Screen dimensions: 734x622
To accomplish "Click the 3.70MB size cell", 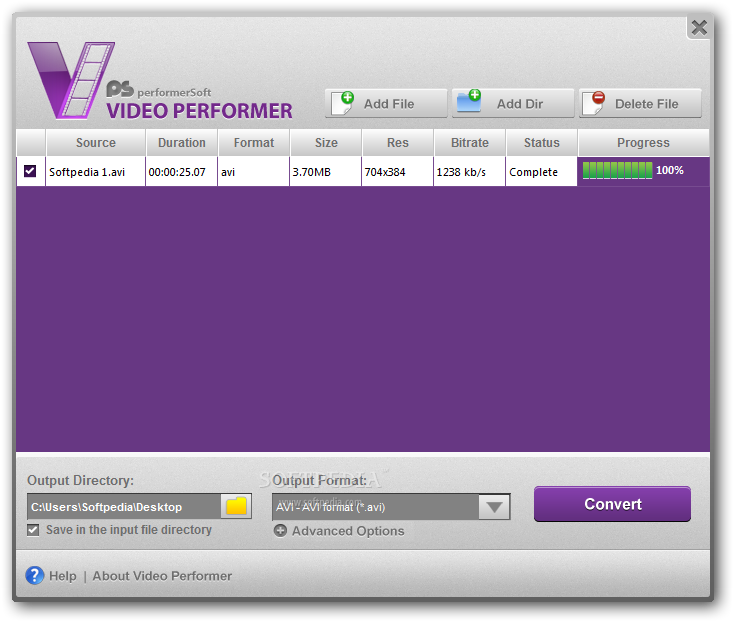I will click(x=325, y=172).
